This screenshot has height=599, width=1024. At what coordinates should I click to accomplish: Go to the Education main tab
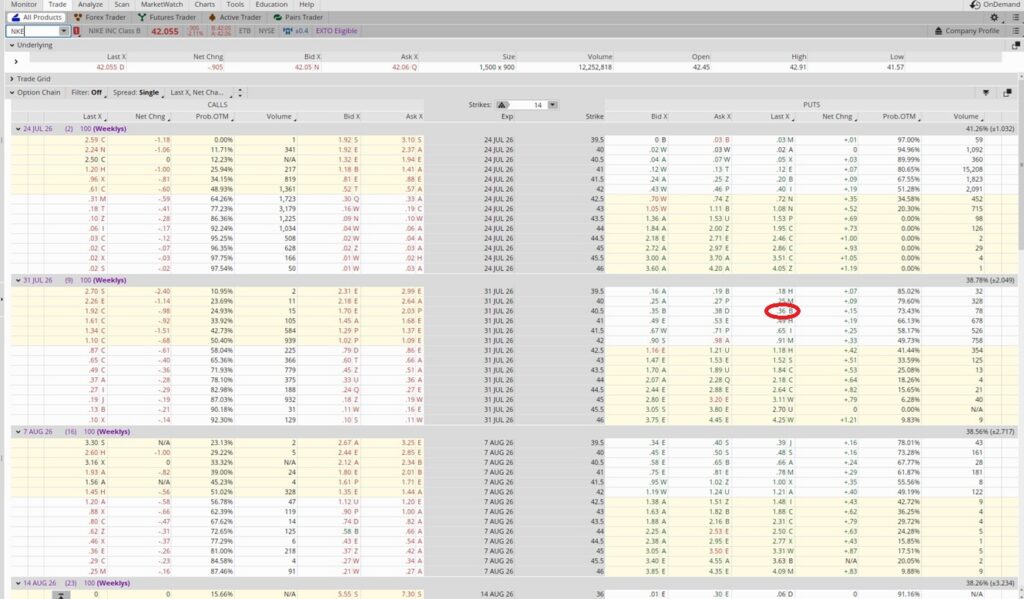click(272, 5)
